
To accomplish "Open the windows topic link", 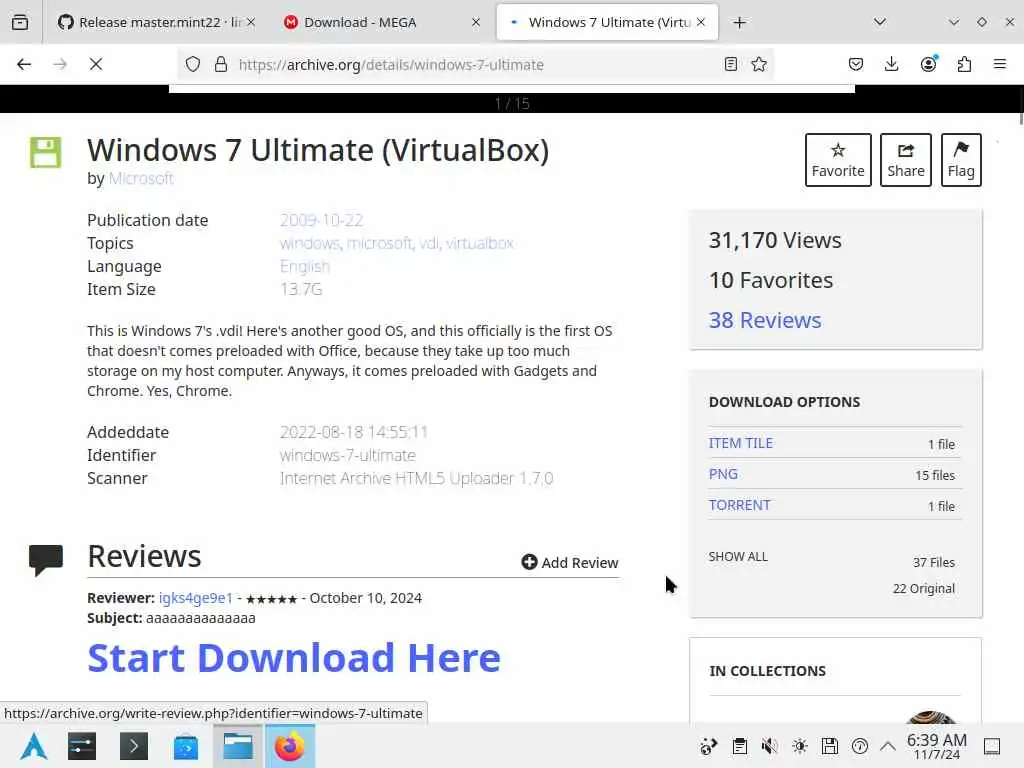I will 310,243.
